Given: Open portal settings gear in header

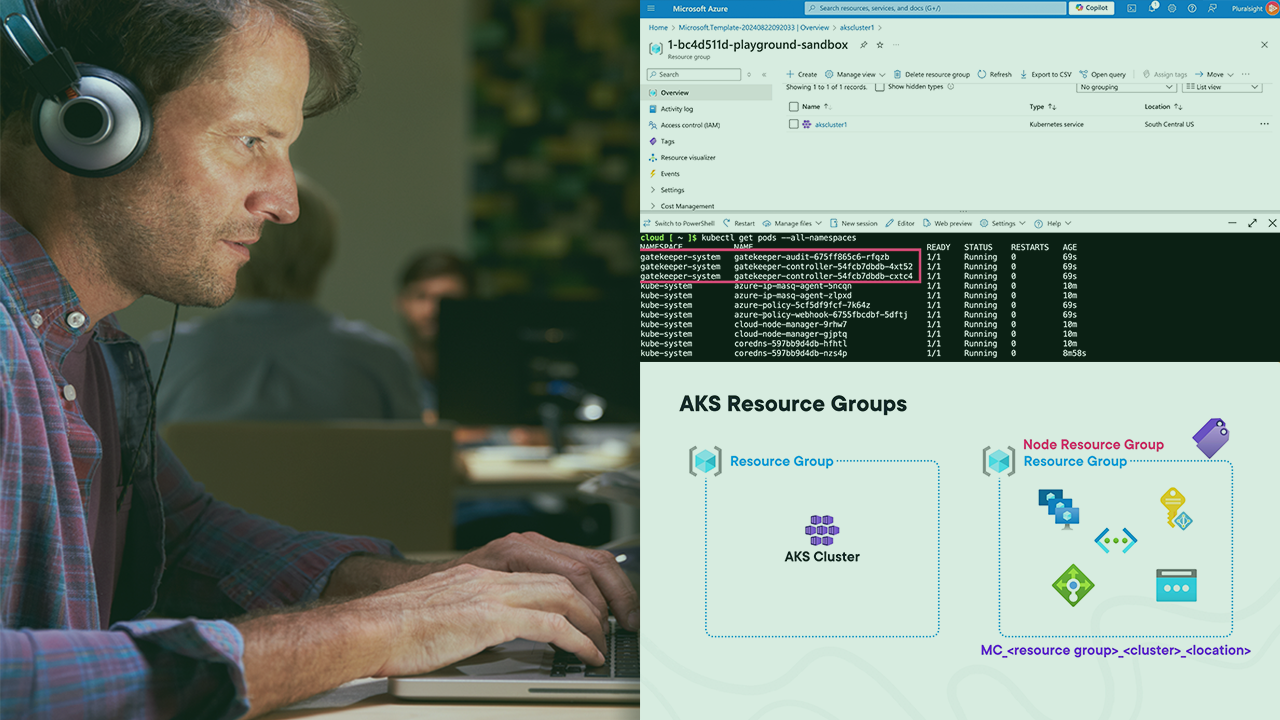Looking at the screenshot, I should tap(1173, 8).
